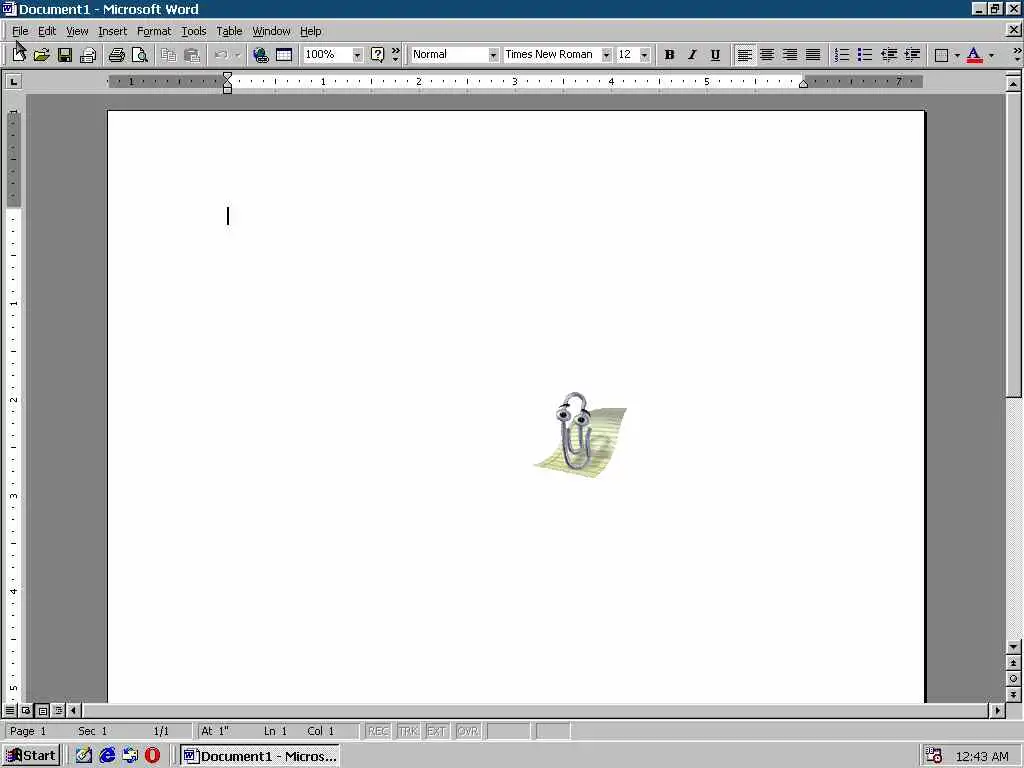Launch Internet Explorer from quick launch
This screenshot has width=1024, height=768.
tap(107, 756)
